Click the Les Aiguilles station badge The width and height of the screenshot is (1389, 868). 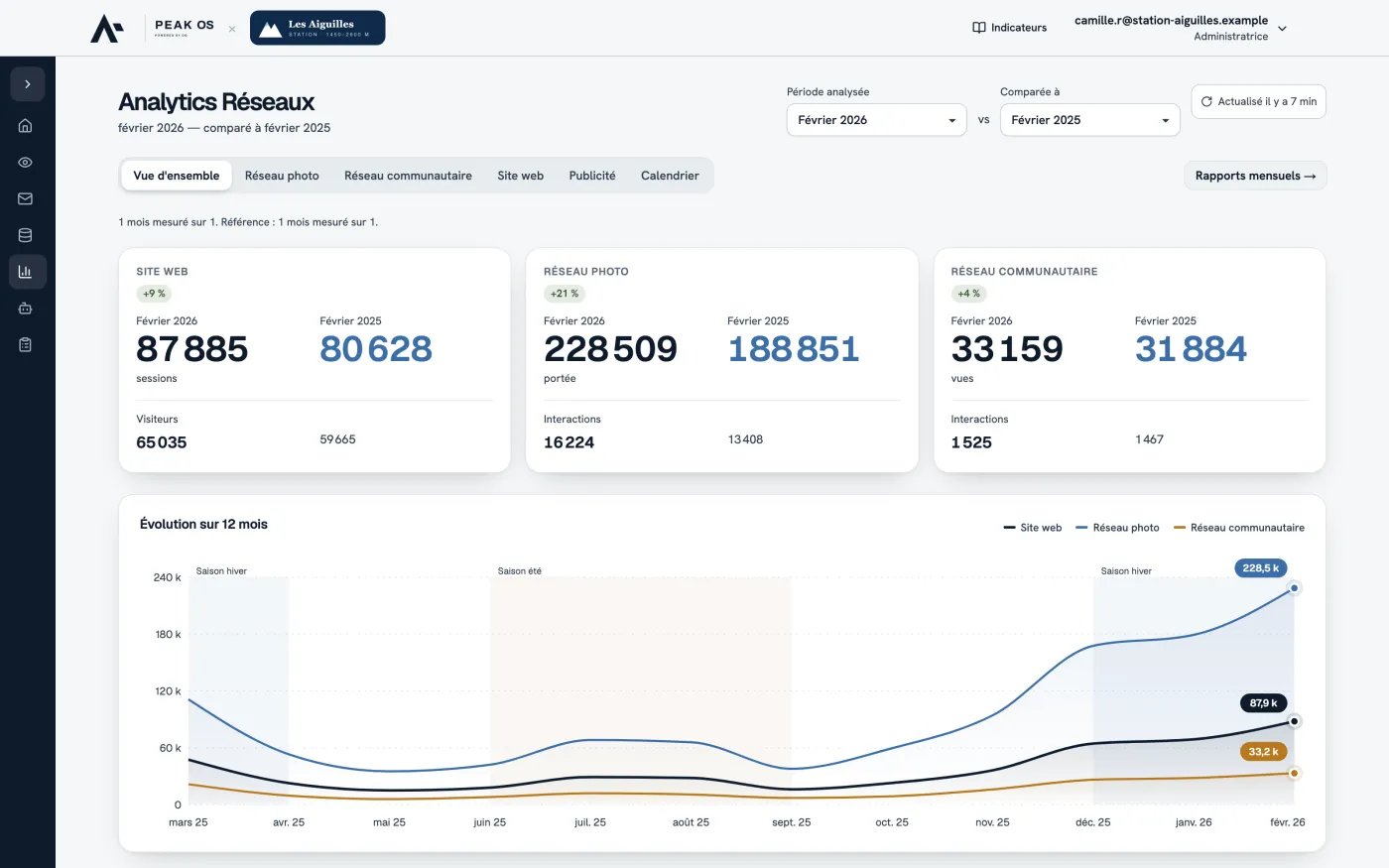(317, 28)
